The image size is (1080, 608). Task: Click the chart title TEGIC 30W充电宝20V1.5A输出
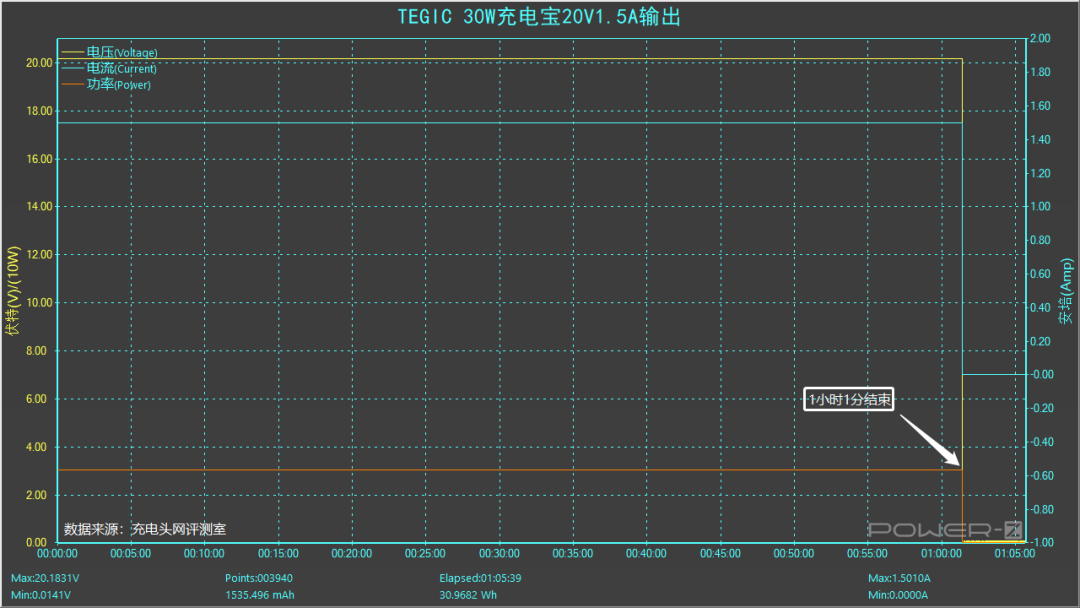pos(539,17)
